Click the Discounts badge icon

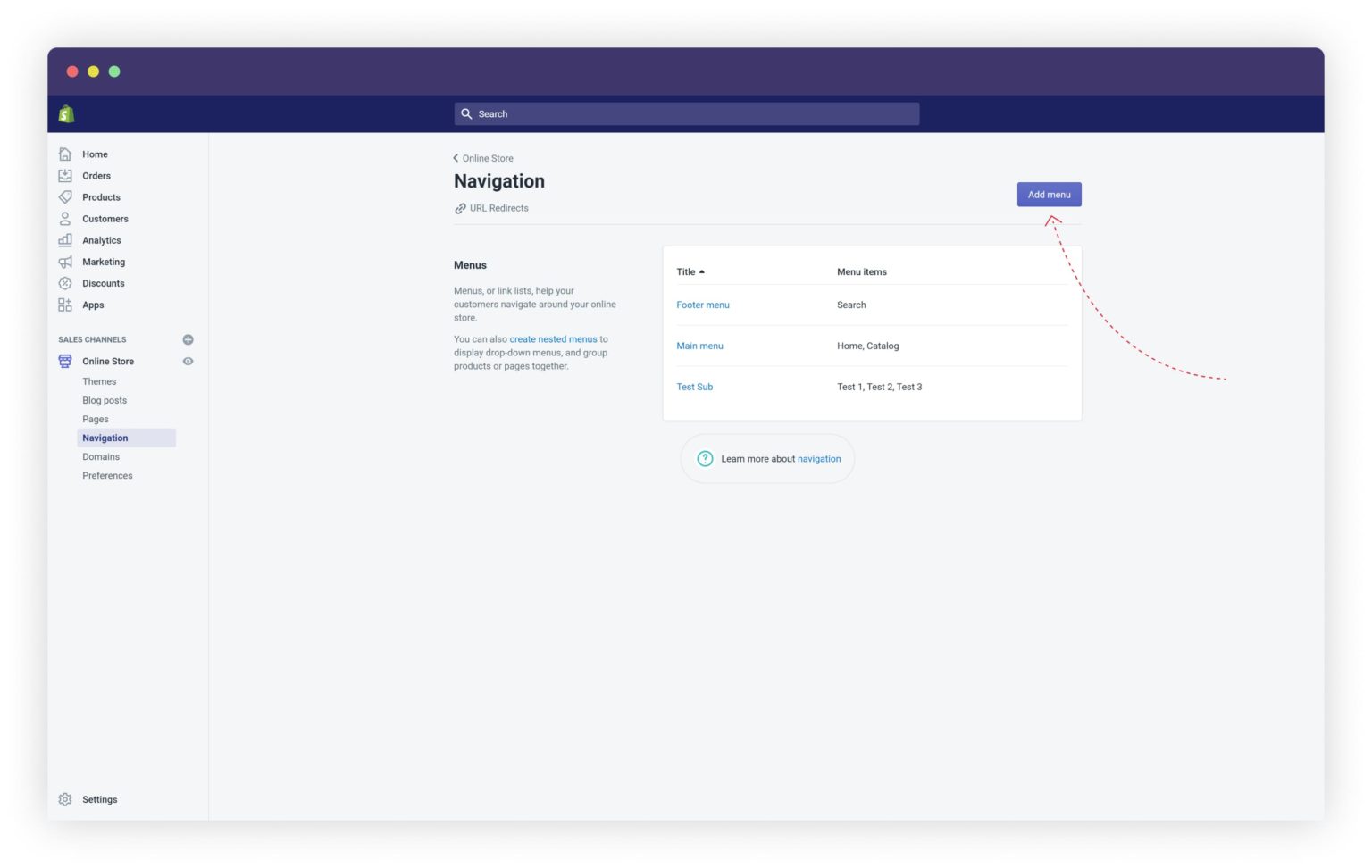click(65, 283)
